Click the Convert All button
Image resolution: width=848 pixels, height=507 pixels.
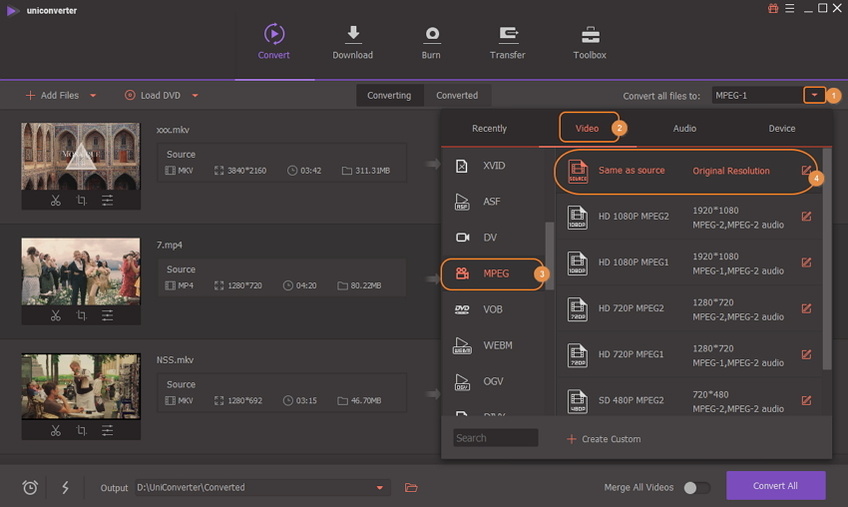tap(776, 485)
